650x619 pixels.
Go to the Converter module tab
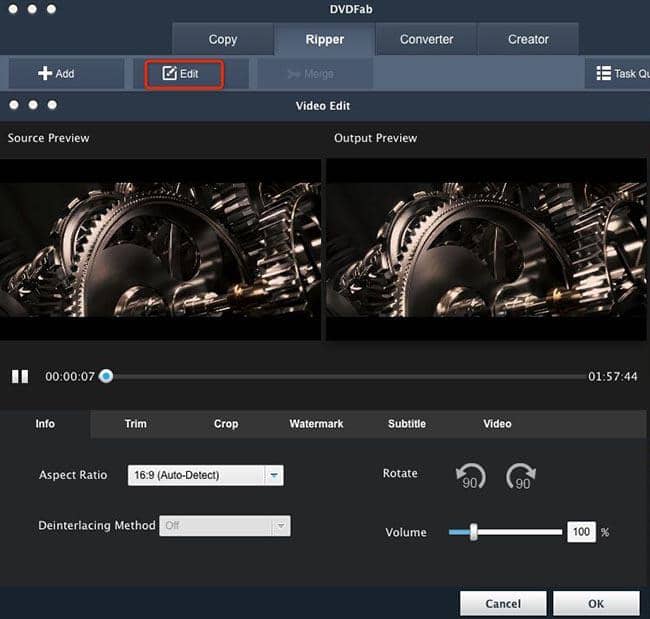click(x=426, y=39)
